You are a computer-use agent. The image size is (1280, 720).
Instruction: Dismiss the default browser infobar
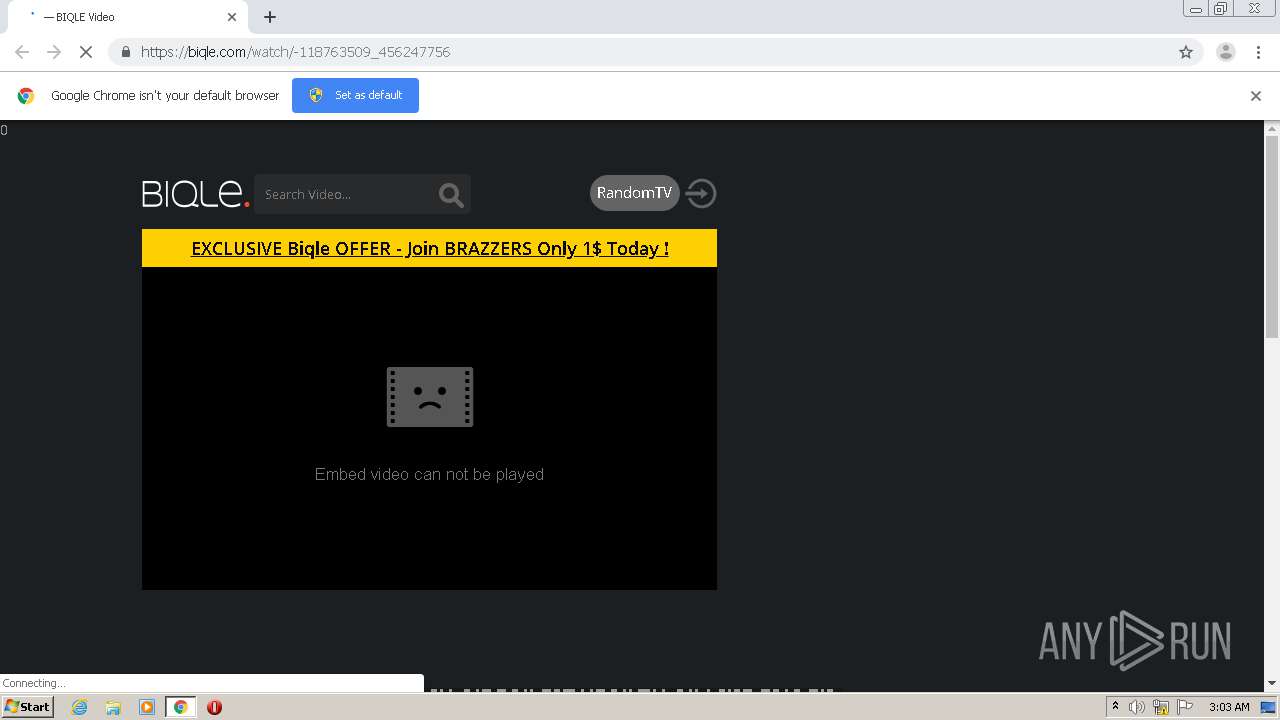[x=1256, y=96]
